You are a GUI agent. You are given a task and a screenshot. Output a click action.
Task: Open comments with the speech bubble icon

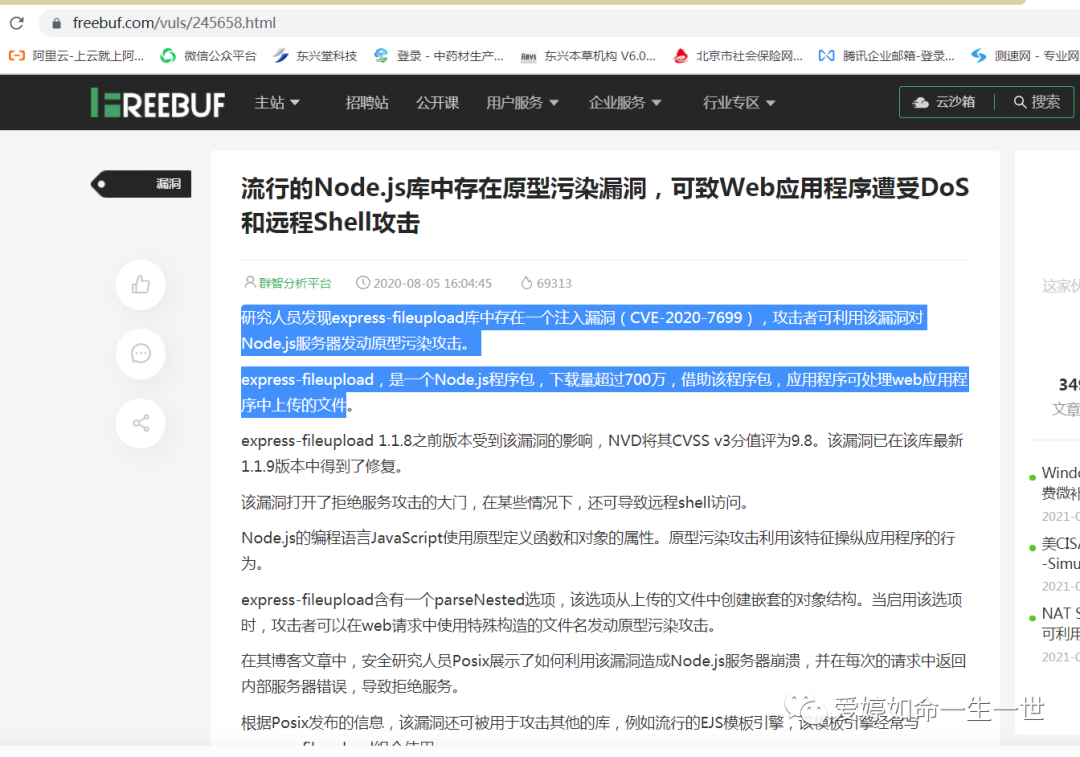click(x=141, y=353)
